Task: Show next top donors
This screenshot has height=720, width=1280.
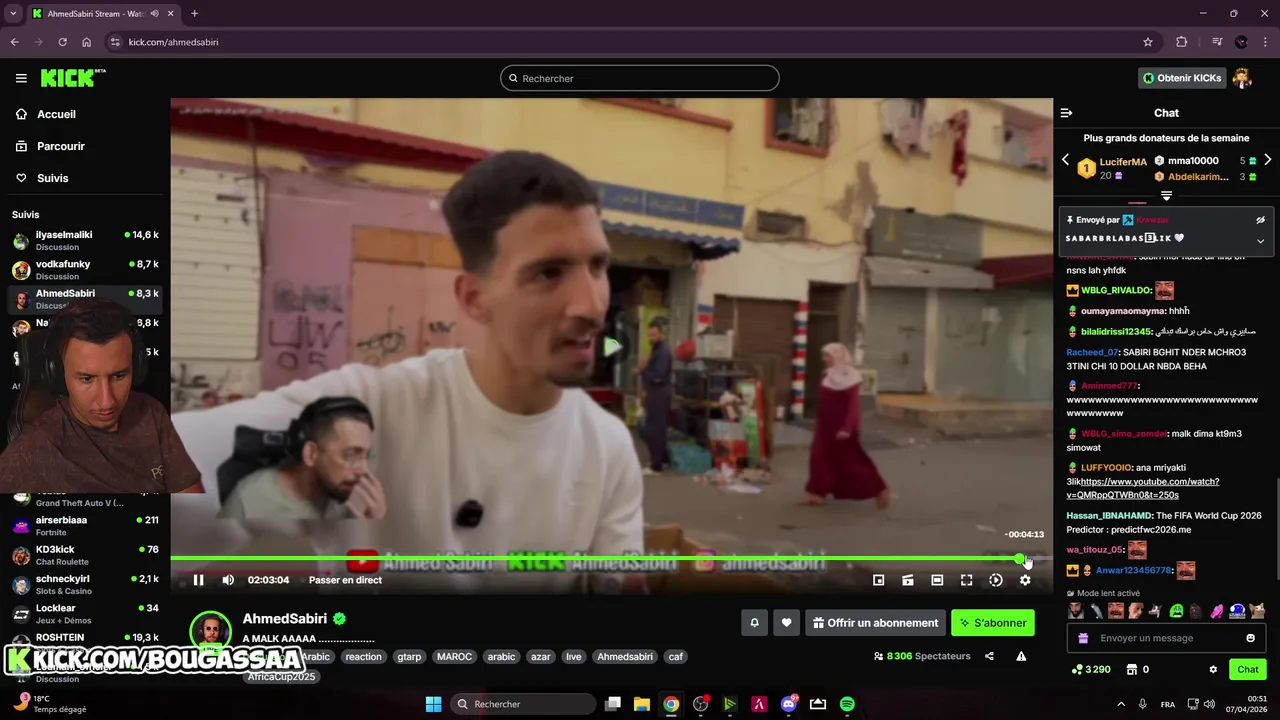Action: pyautogui.click(x=1267, y=160)
